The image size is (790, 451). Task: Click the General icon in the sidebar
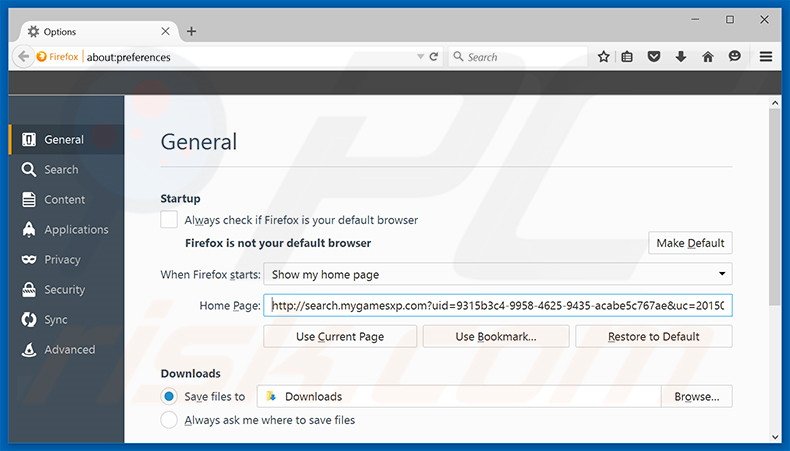[x=29, y=140]
